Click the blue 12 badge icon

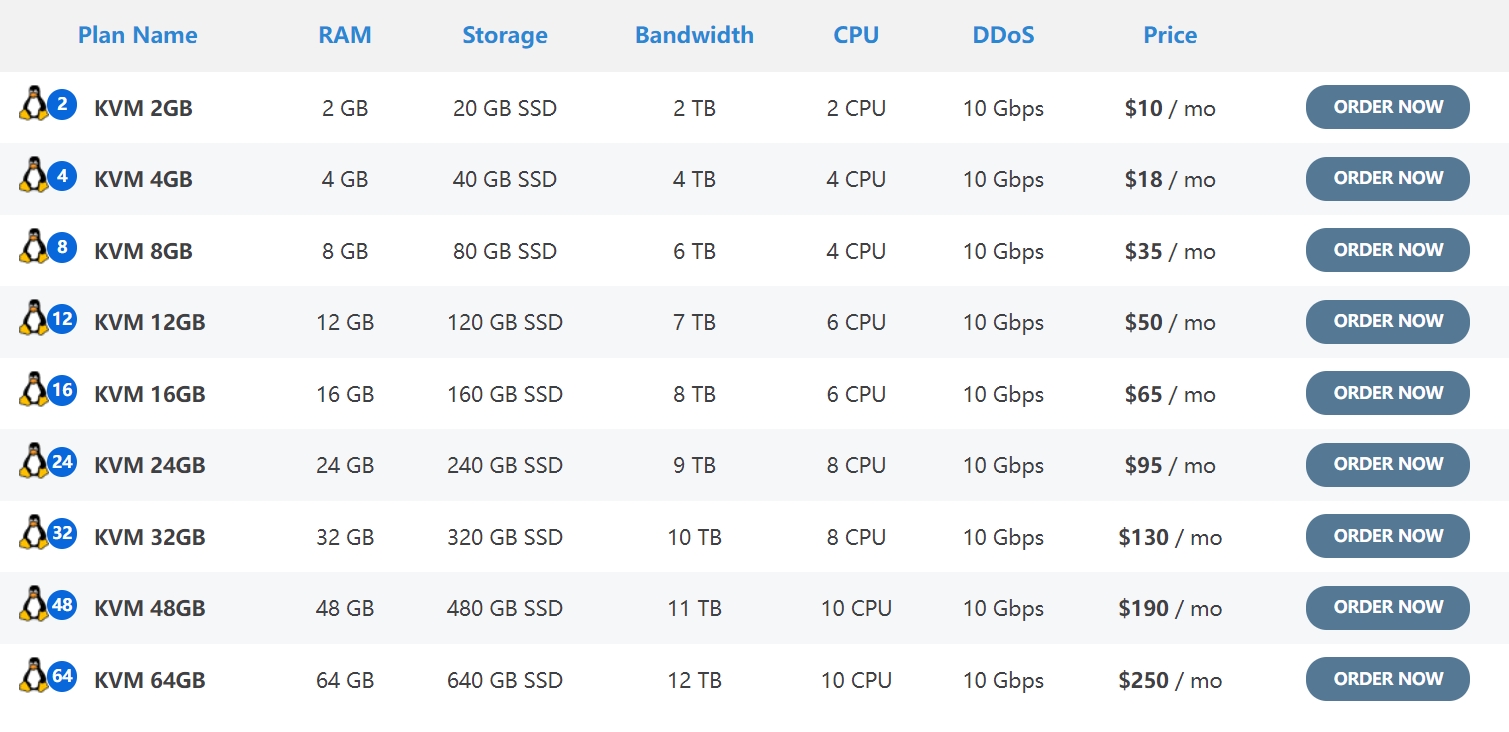coord(62,319)
